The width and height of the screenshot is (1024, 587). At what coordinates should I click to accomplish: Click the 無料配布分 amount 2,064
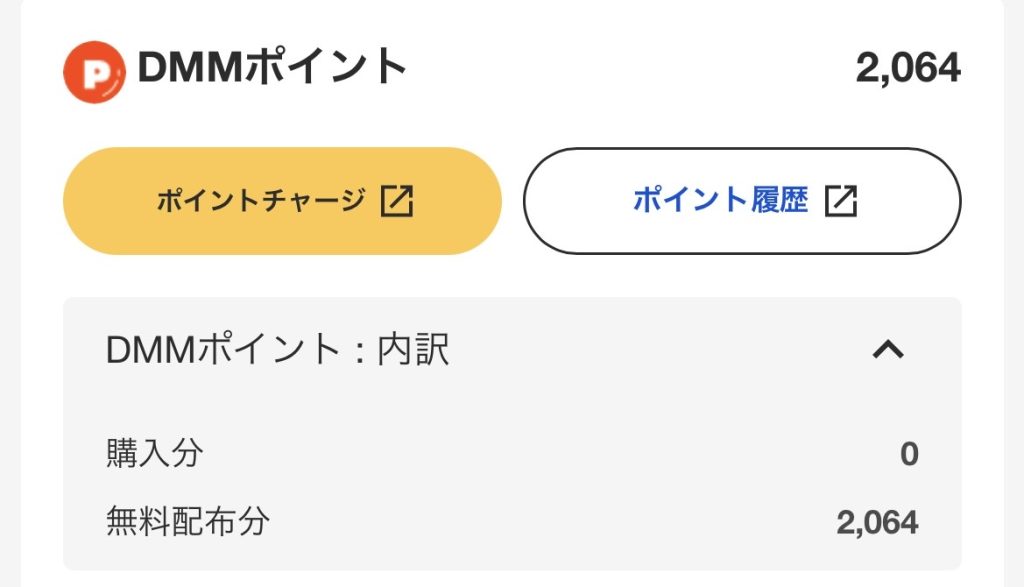coord(877,521)
